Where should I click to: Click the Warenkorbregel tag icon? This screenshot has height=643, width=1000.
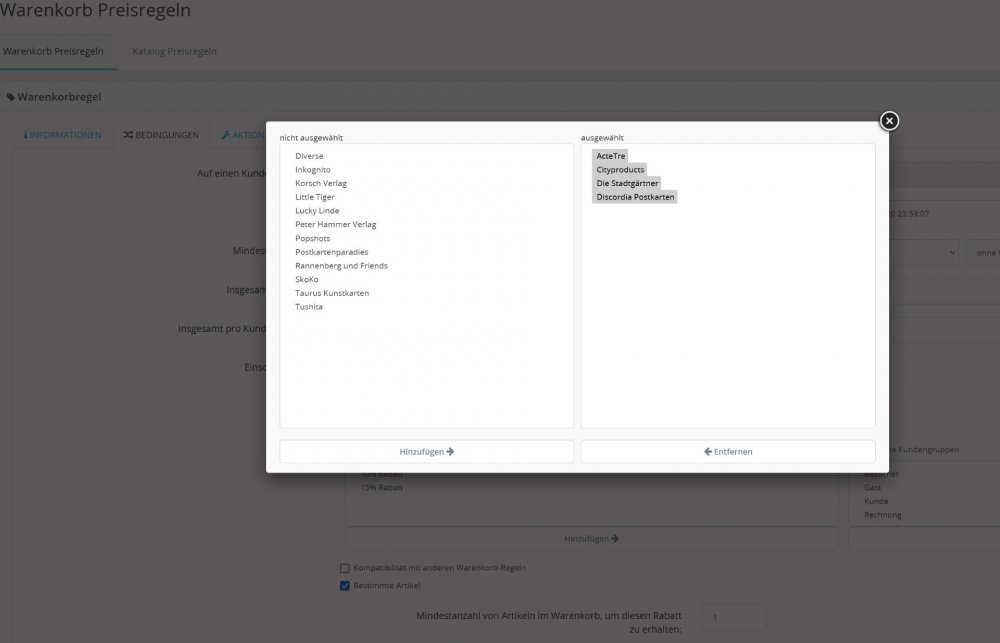coord(10,97)
